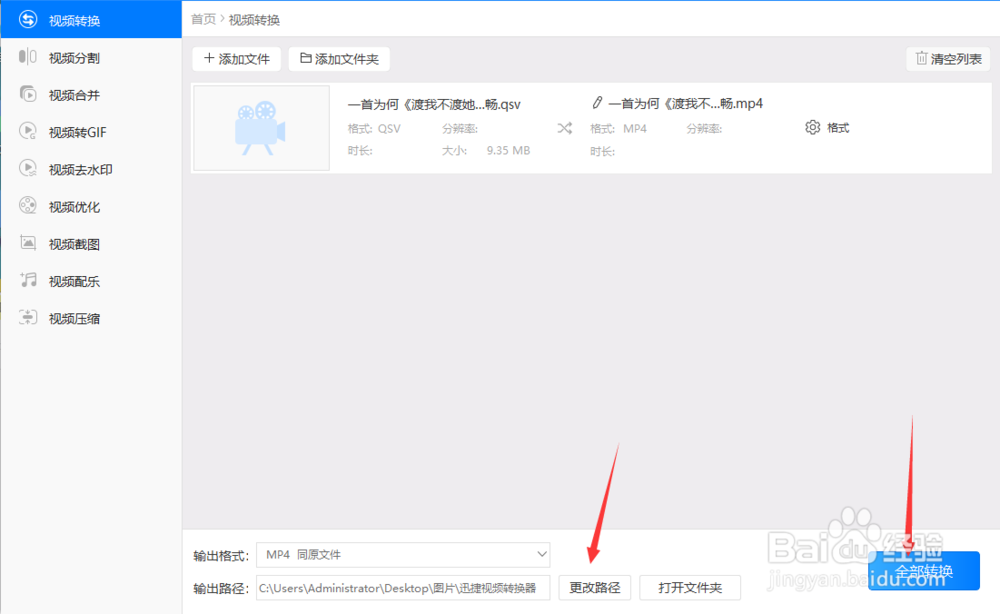Click the 清空列表 button

(x=948, y=59)
